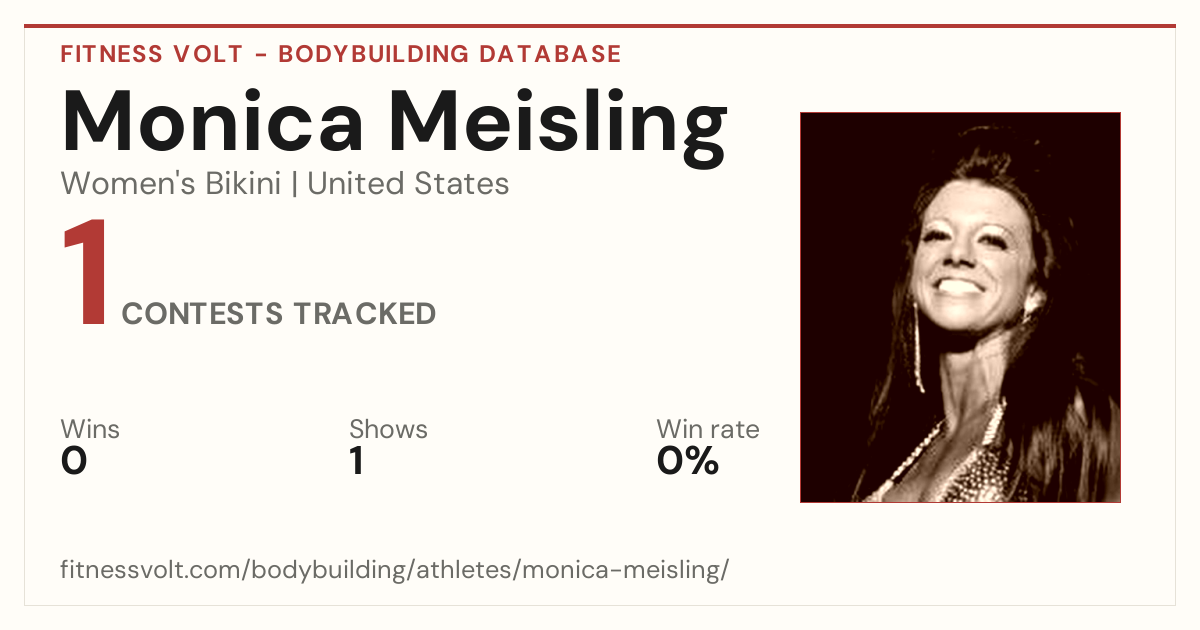Click the Monica Meisling name heading

tap(394, 121)
